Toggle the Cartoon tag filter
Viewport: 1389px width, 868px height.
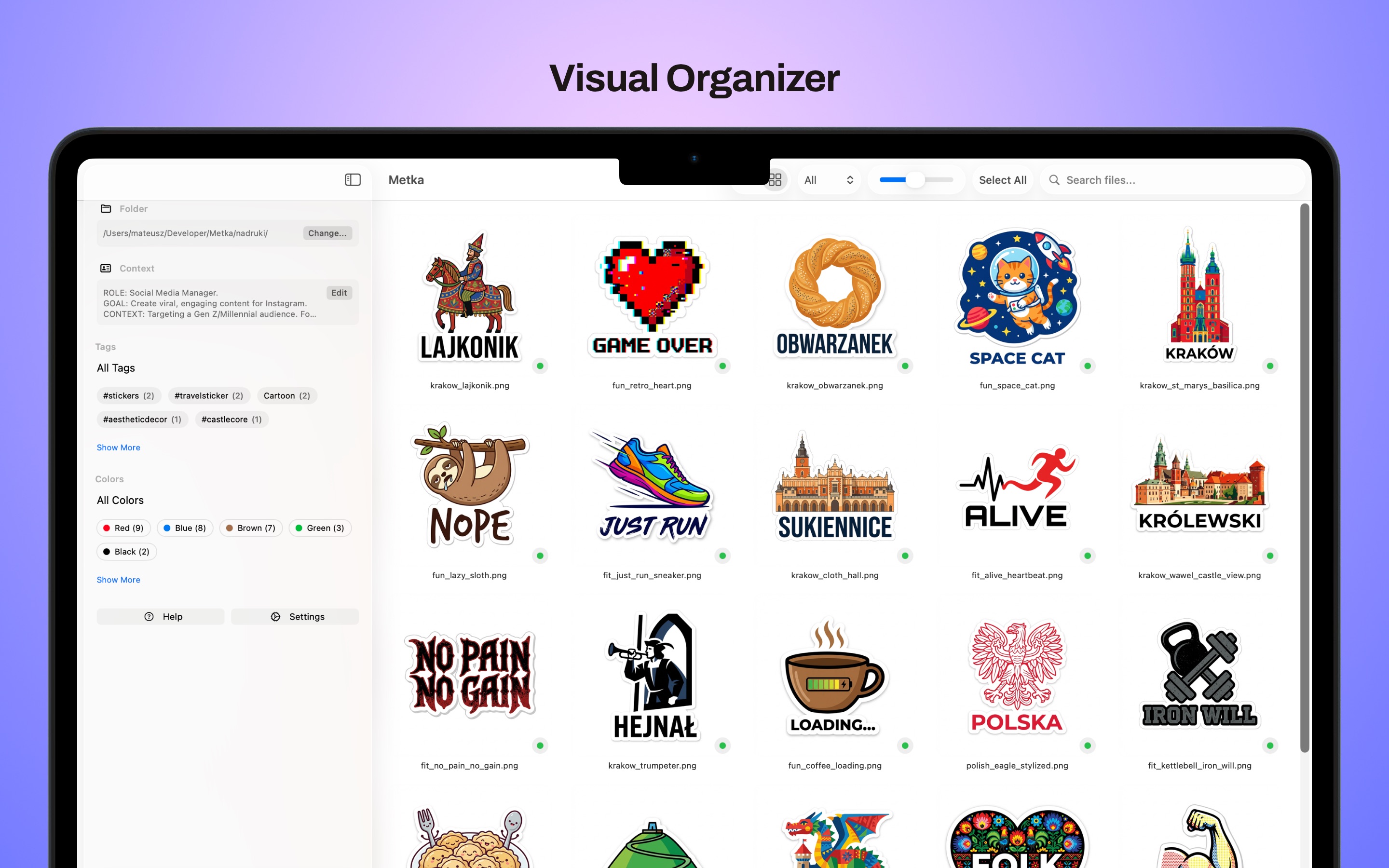click(286, 395)
